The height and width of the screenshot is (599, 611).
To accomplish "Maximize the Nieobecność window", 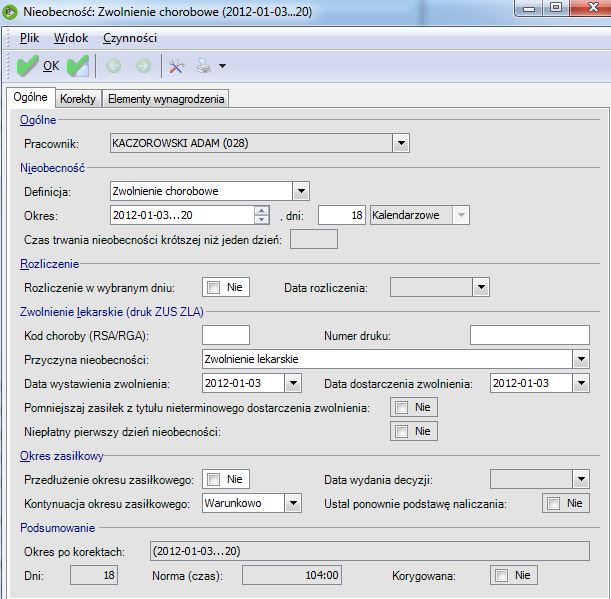I will (556, 7).
